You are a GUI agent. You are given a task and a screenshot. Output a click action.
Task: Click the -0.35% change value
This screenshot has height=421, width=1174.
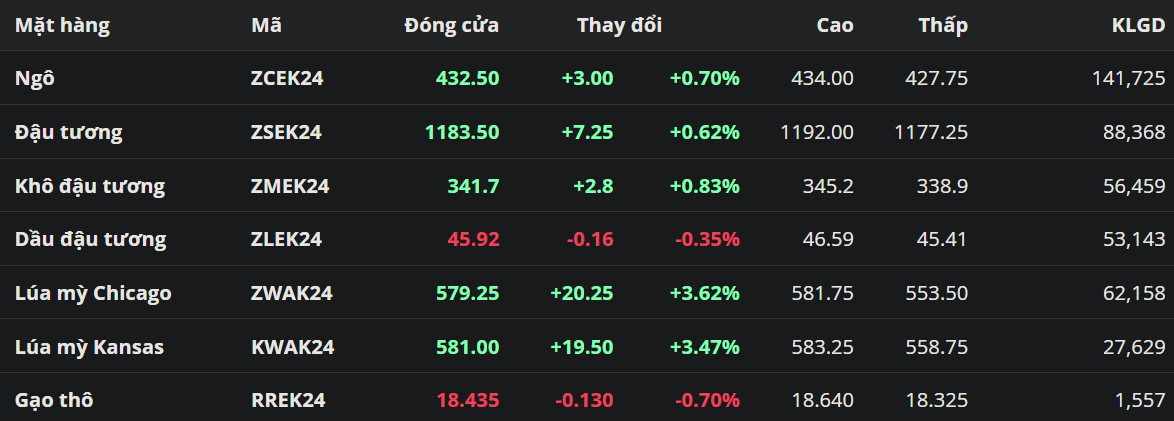point(706,239)
